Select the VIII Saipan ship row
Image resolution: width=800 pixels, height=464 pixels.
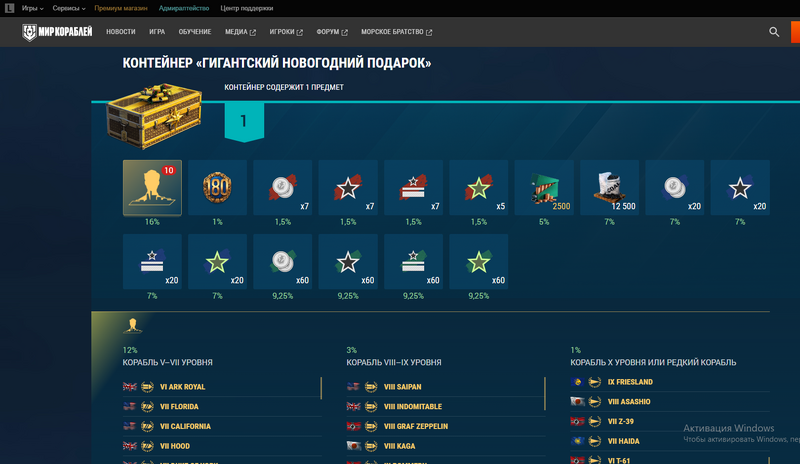pos(444,387)
